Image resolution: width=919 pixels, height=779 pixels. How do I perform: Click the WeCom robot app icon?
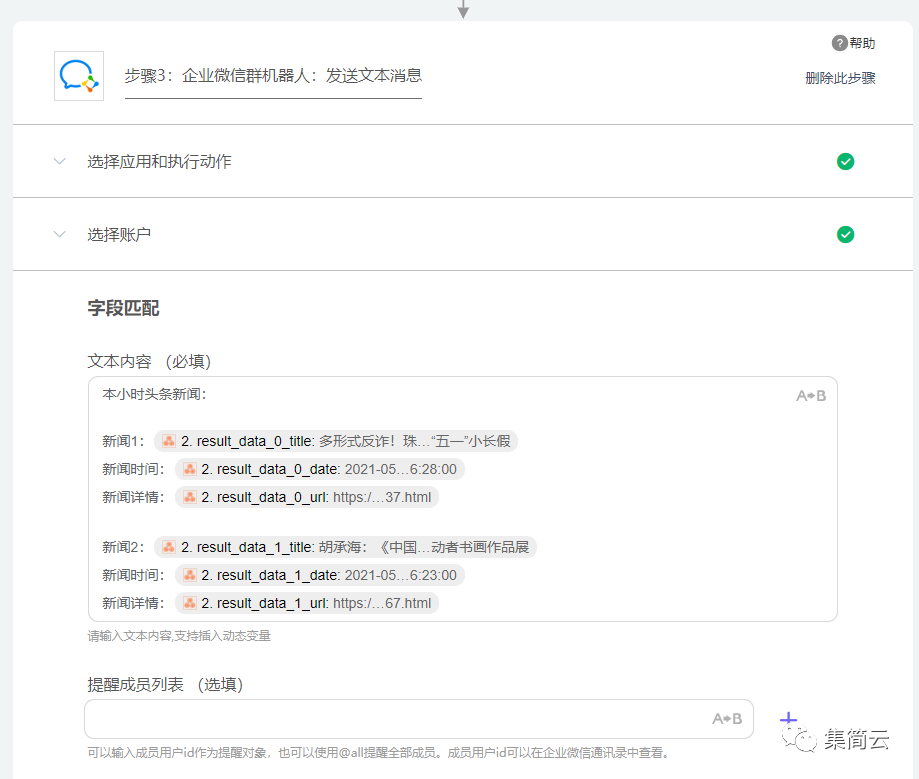79,76
